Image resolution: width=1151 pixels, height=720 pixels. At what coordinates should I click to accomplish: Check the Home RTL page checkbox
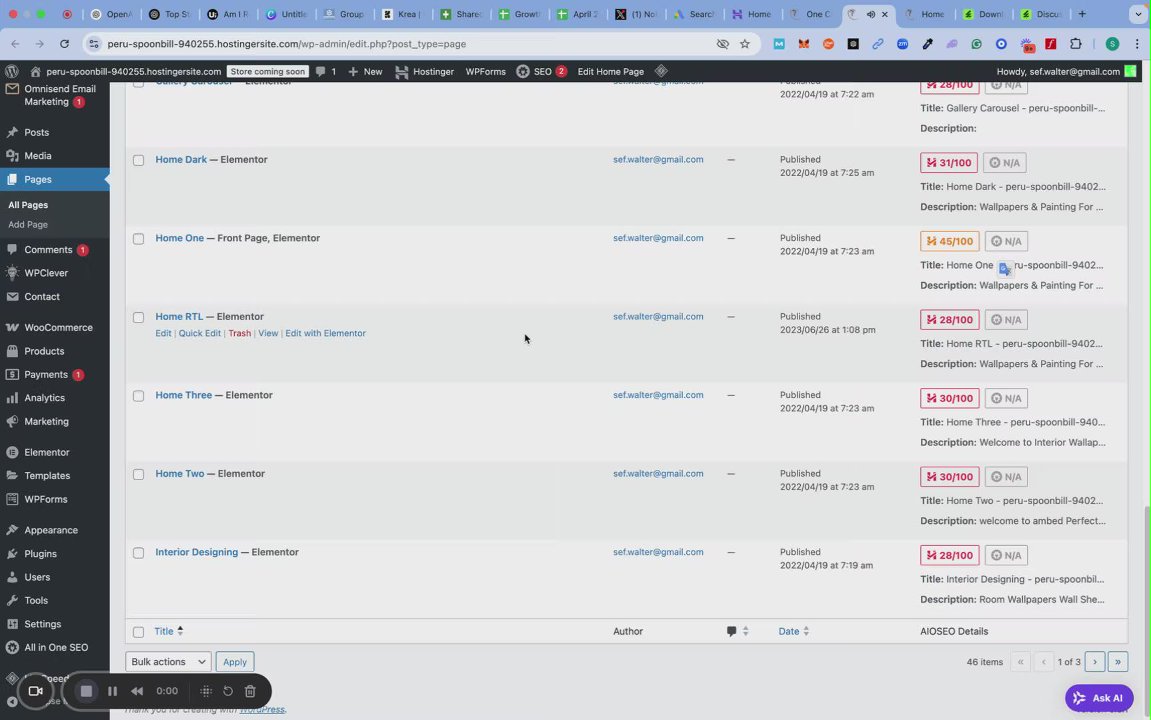(138, 317)
